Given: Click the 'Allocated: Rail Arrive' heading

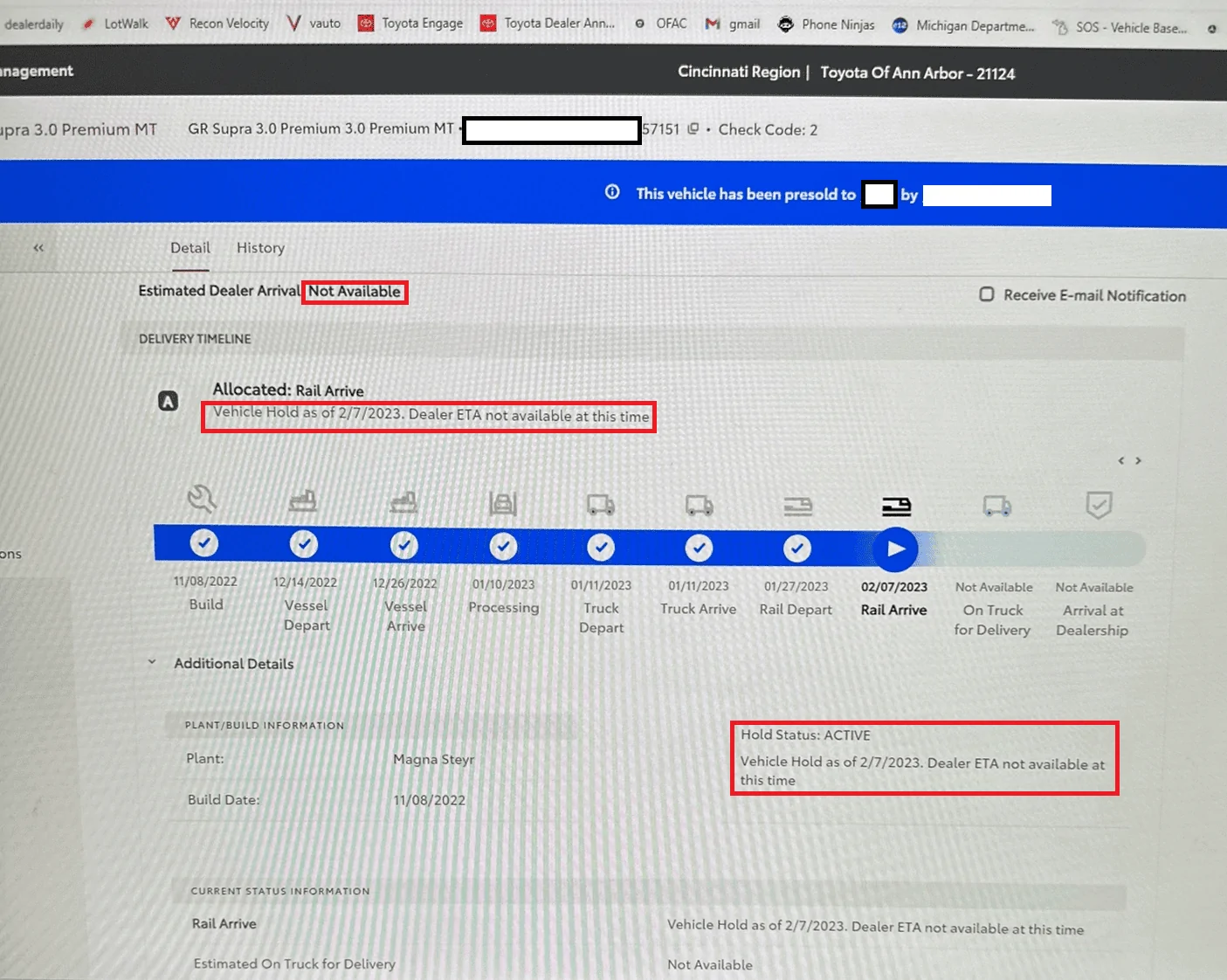Looking at the screenshot, I should coord(288,390).
